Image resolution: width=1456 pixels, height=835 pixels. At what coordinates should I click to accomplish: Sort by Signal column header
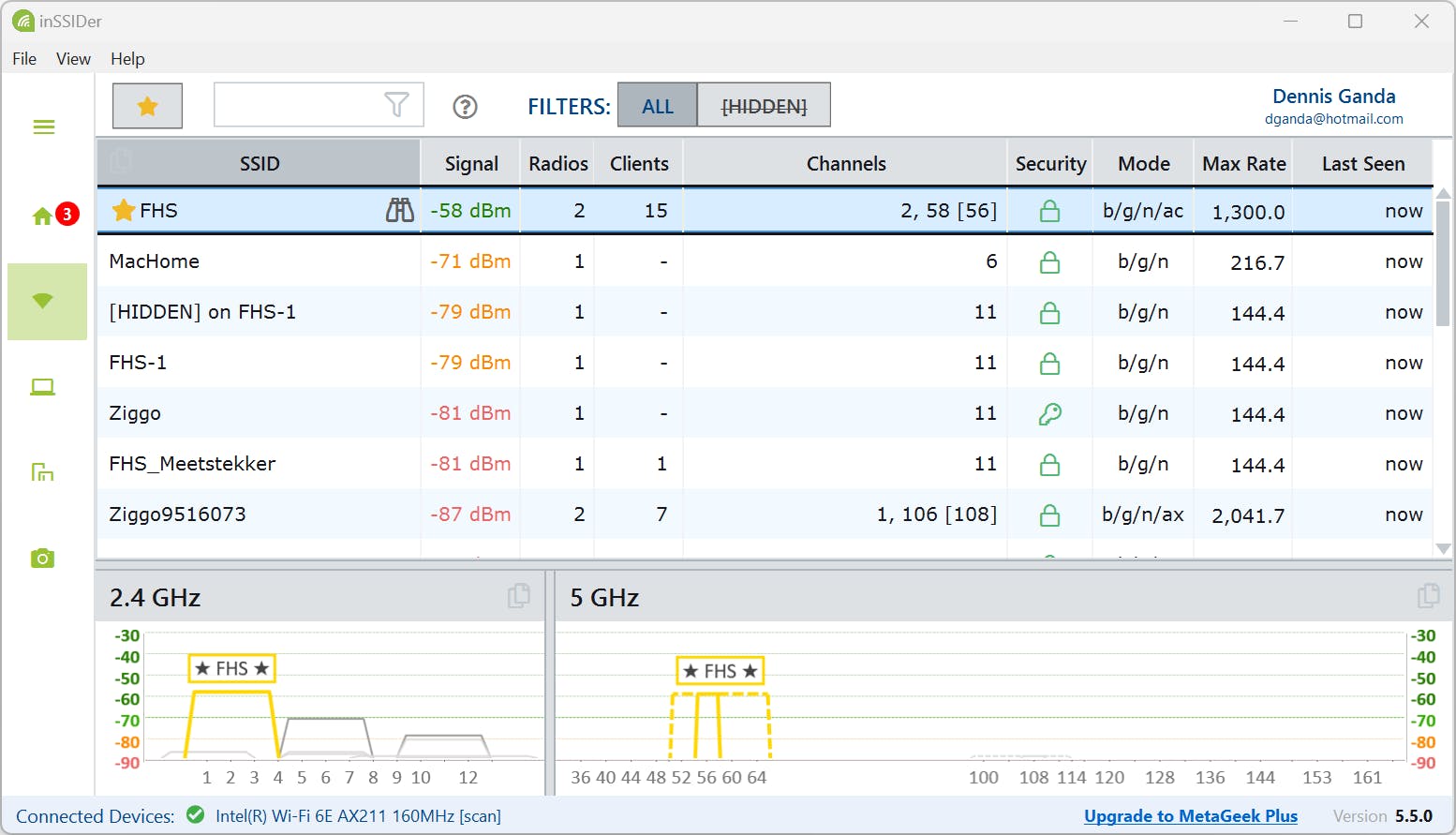click(470, 164)
